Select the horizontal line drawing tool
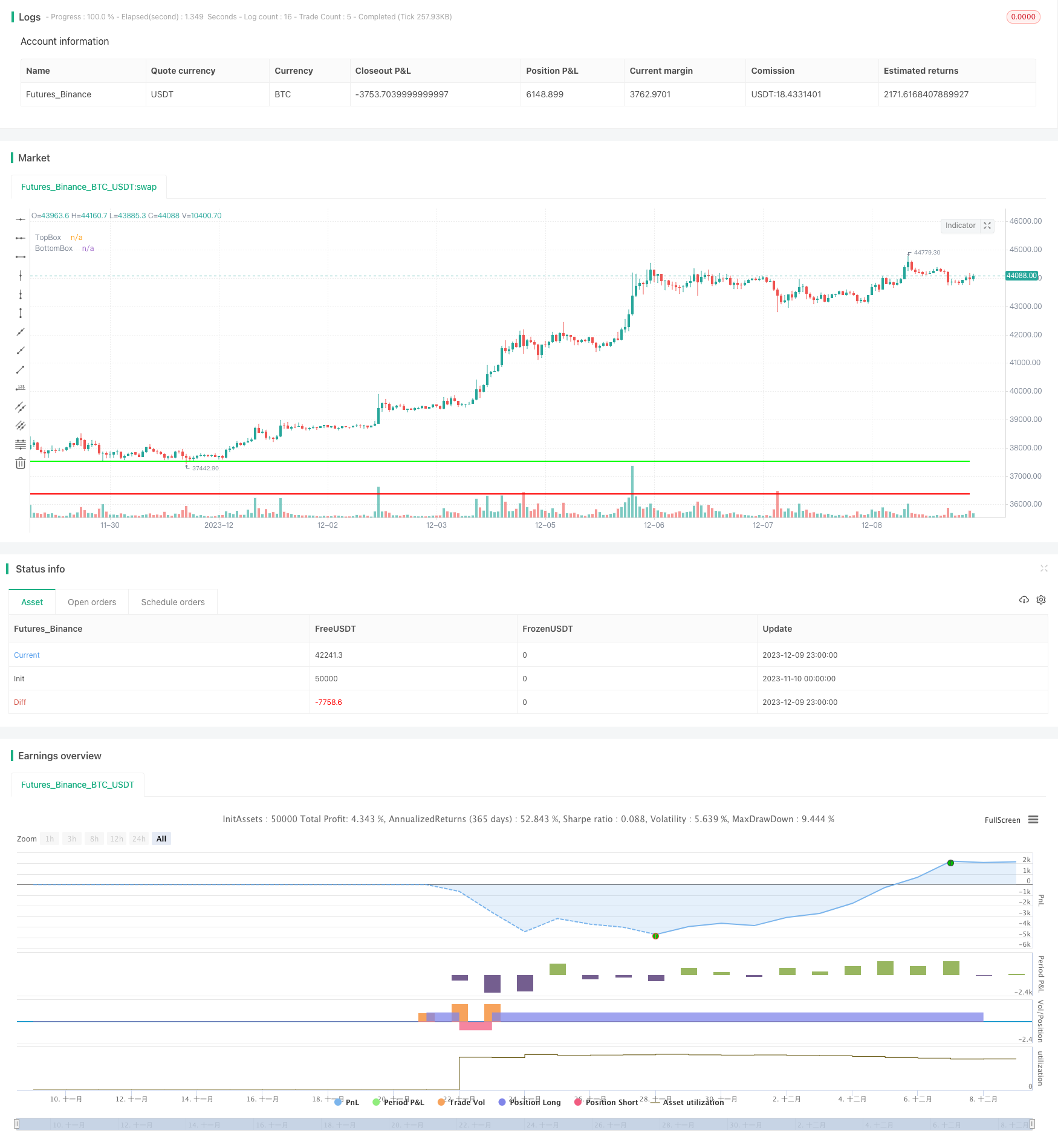This screenshot has height=1148, width=1058. click(21, 219)
